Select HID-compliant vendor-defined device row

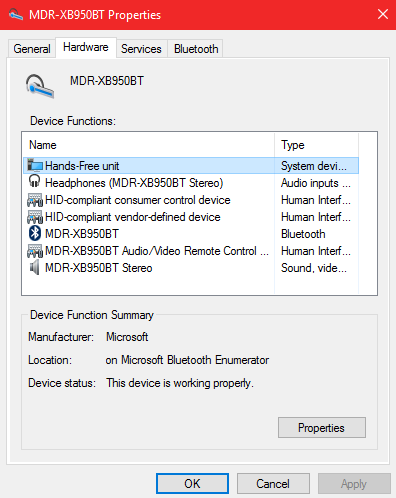[191, 217]
